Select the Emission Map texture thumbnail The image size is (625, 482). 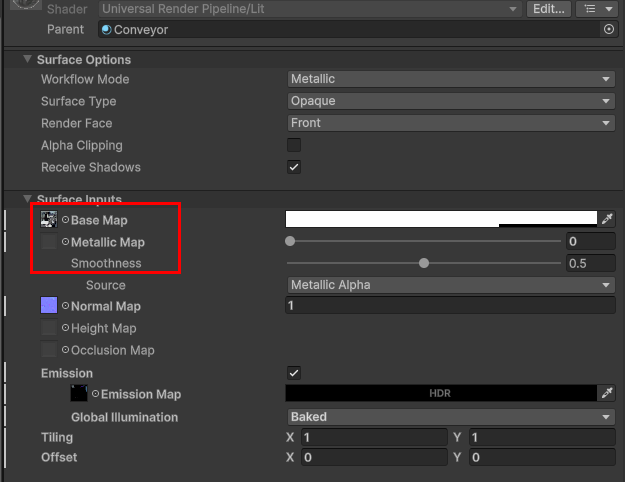(x=79, y=393)
